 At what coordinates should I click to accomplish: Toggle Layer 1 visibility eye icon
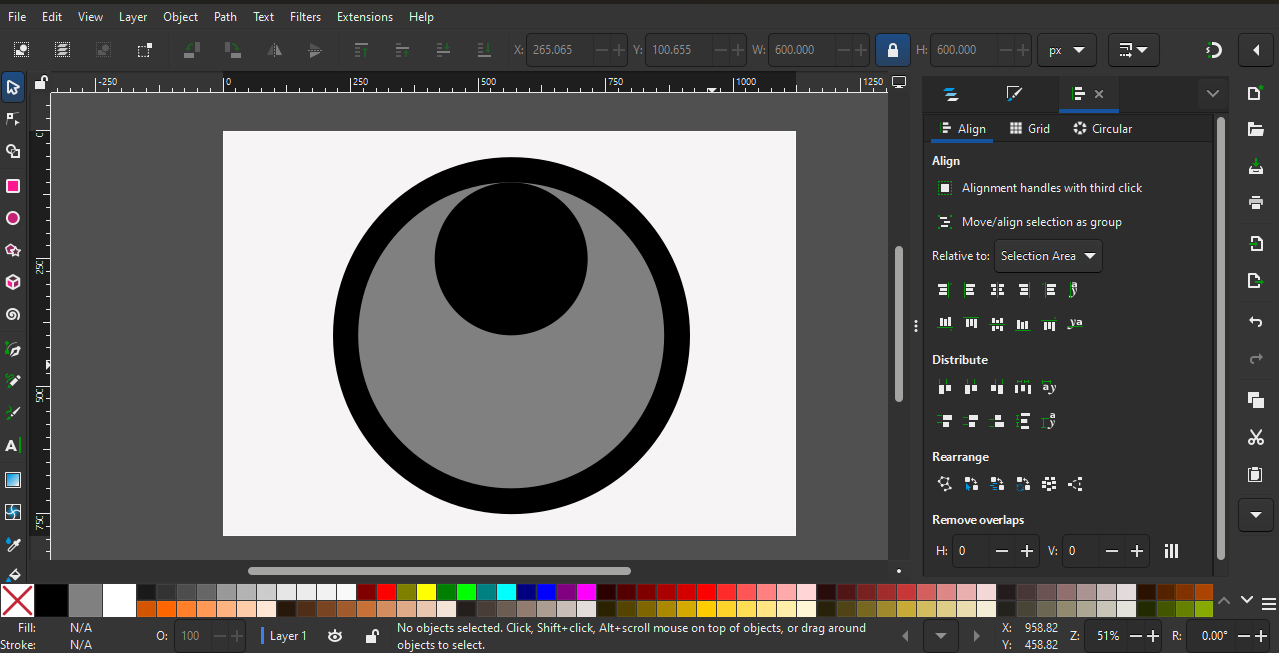[335, 636]
